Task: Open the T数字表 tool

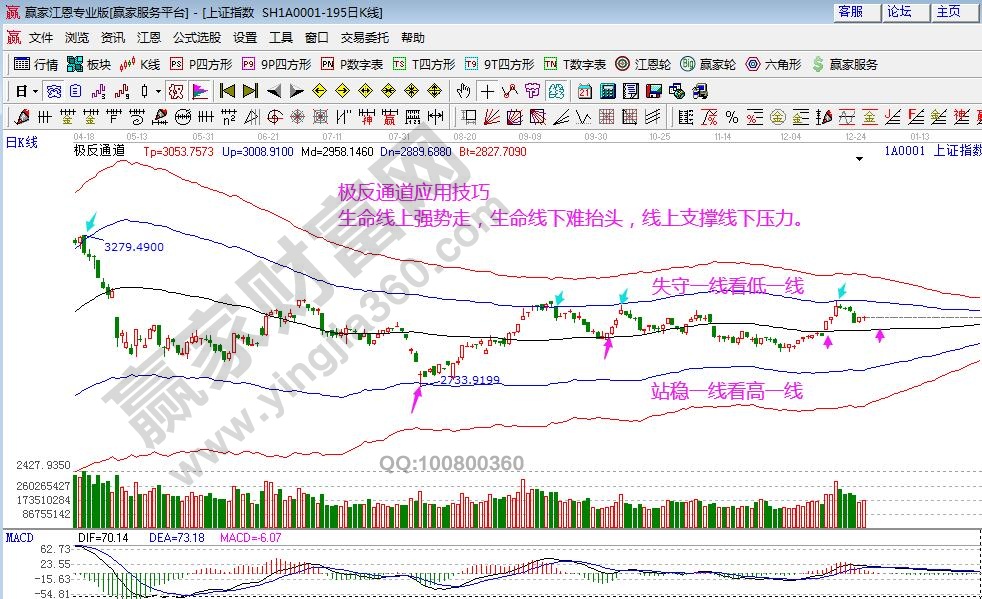Action: coord(575,64)
